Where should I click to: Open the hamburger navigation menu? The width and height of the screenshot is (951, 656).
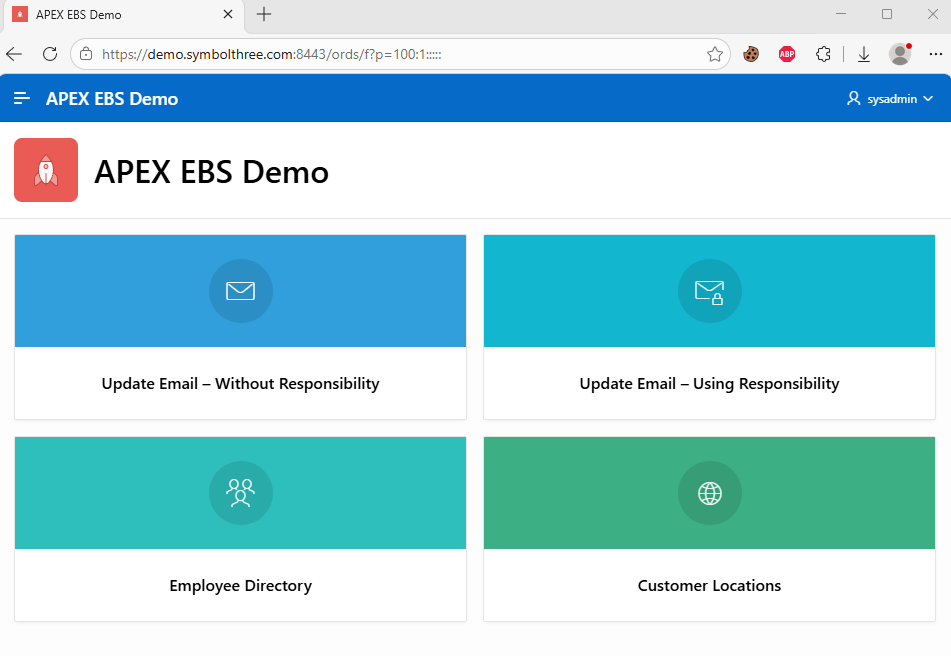tap(22, 98)
